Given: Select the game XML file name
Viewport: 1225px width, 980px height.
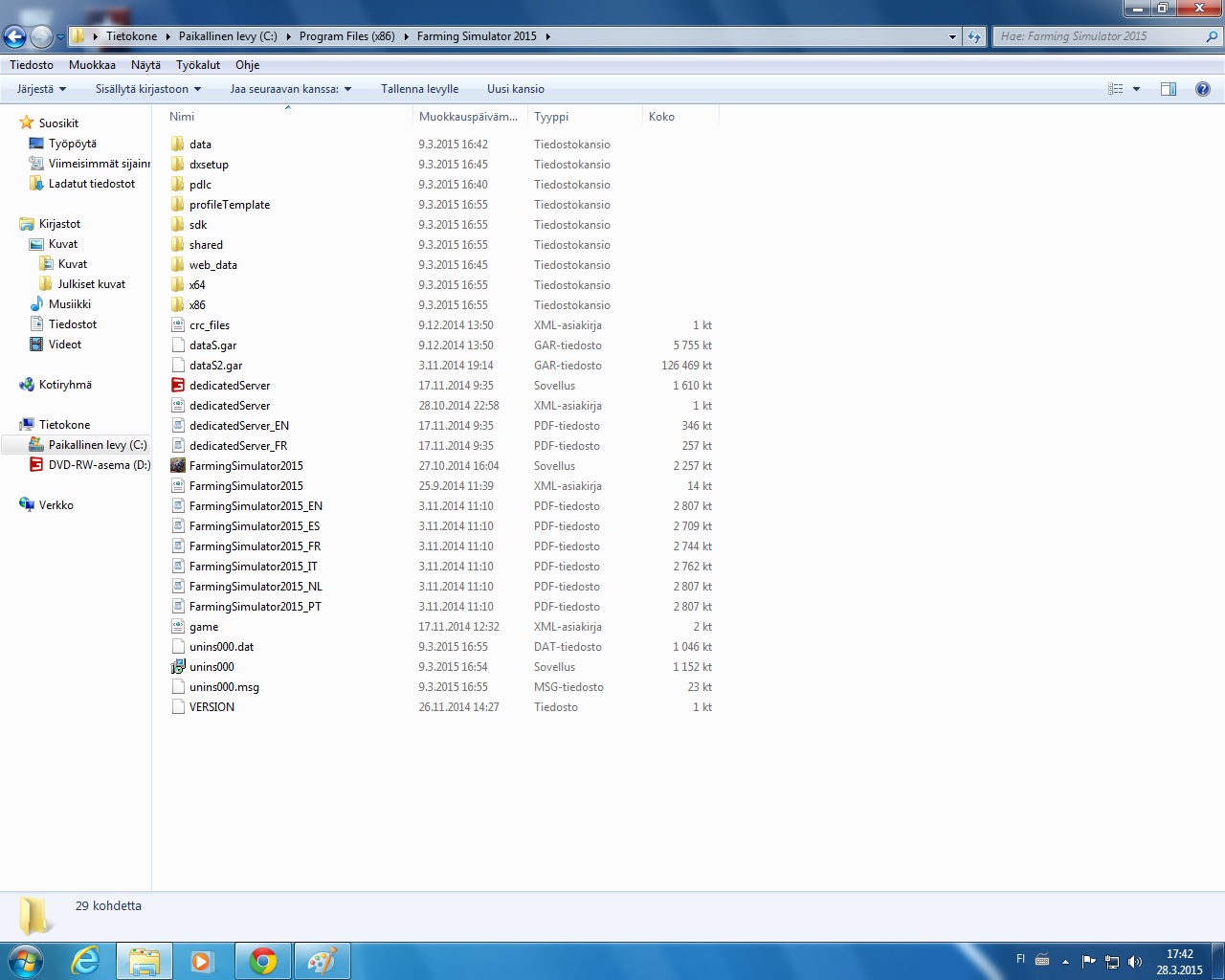Looking at the screenshot, I should (204, 627).
